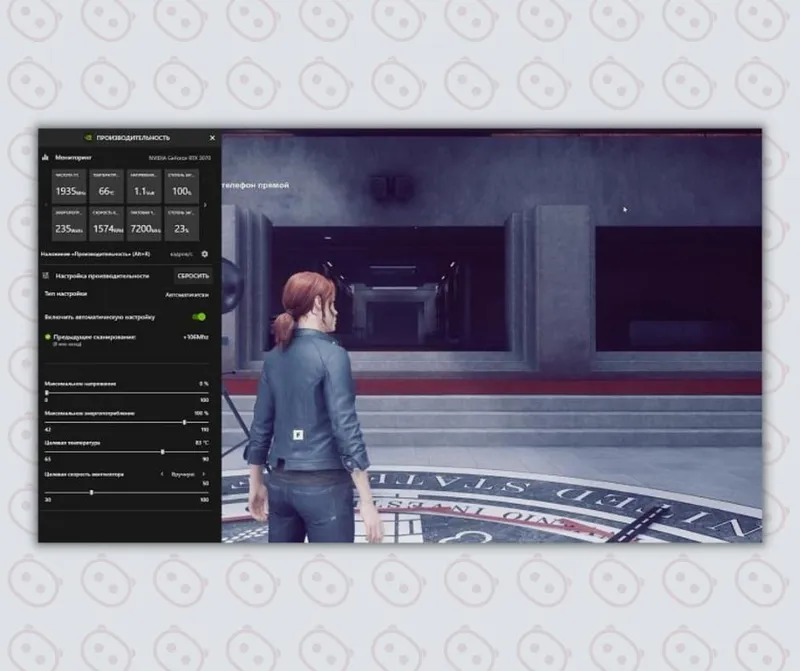800x671 pixels.
Task: Select the 1574 fan speed tile
Action: (x=107, y=223)
